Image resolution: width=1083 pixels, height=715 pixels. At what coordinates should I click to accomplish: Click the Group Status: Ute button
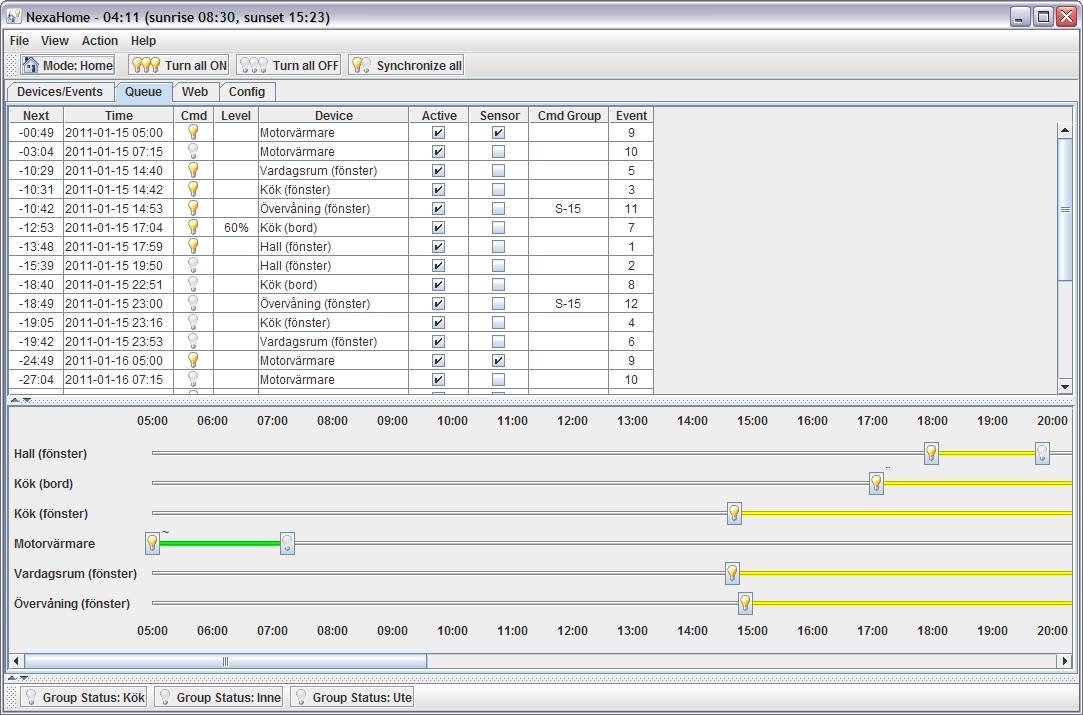(352, 698)
